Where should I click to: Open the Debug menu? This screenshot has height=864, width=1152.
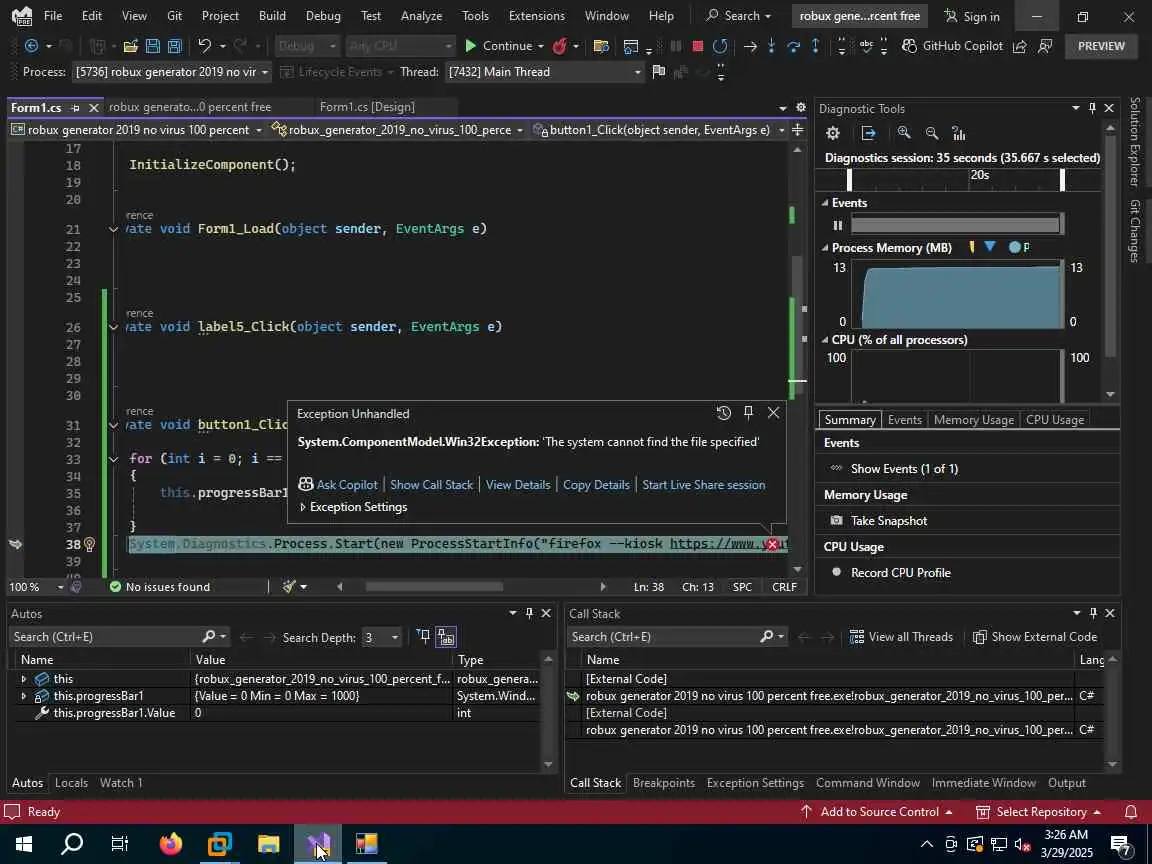click(323, 15)
